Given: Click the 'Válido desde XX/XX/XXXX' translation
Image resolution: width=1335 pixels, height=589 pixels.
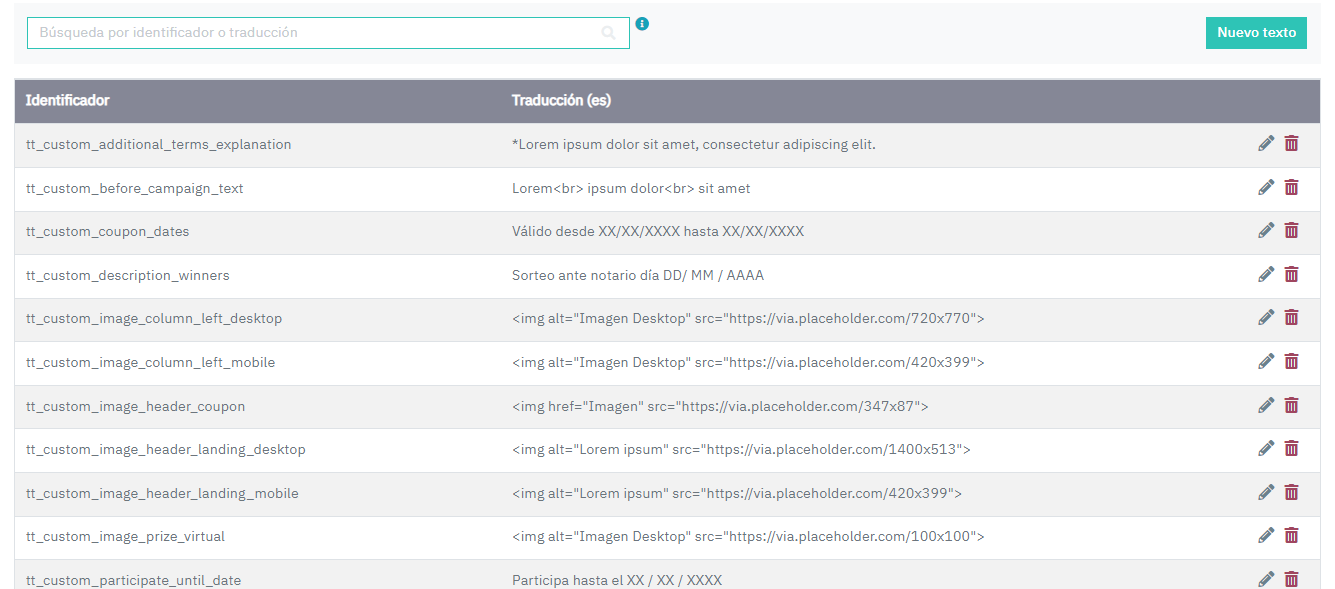Looking at the screenshot, I should [658, 232].
